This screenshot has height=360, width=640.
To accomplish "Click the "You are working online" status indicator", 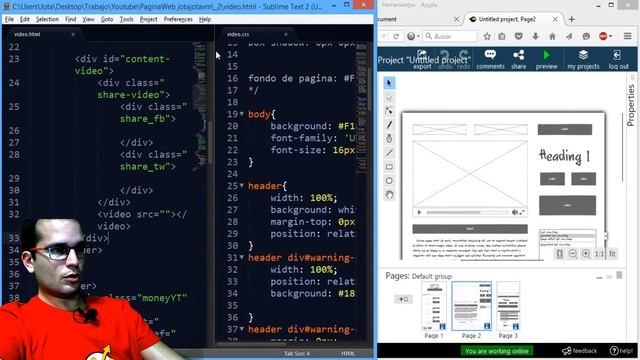I will point(497,351).
